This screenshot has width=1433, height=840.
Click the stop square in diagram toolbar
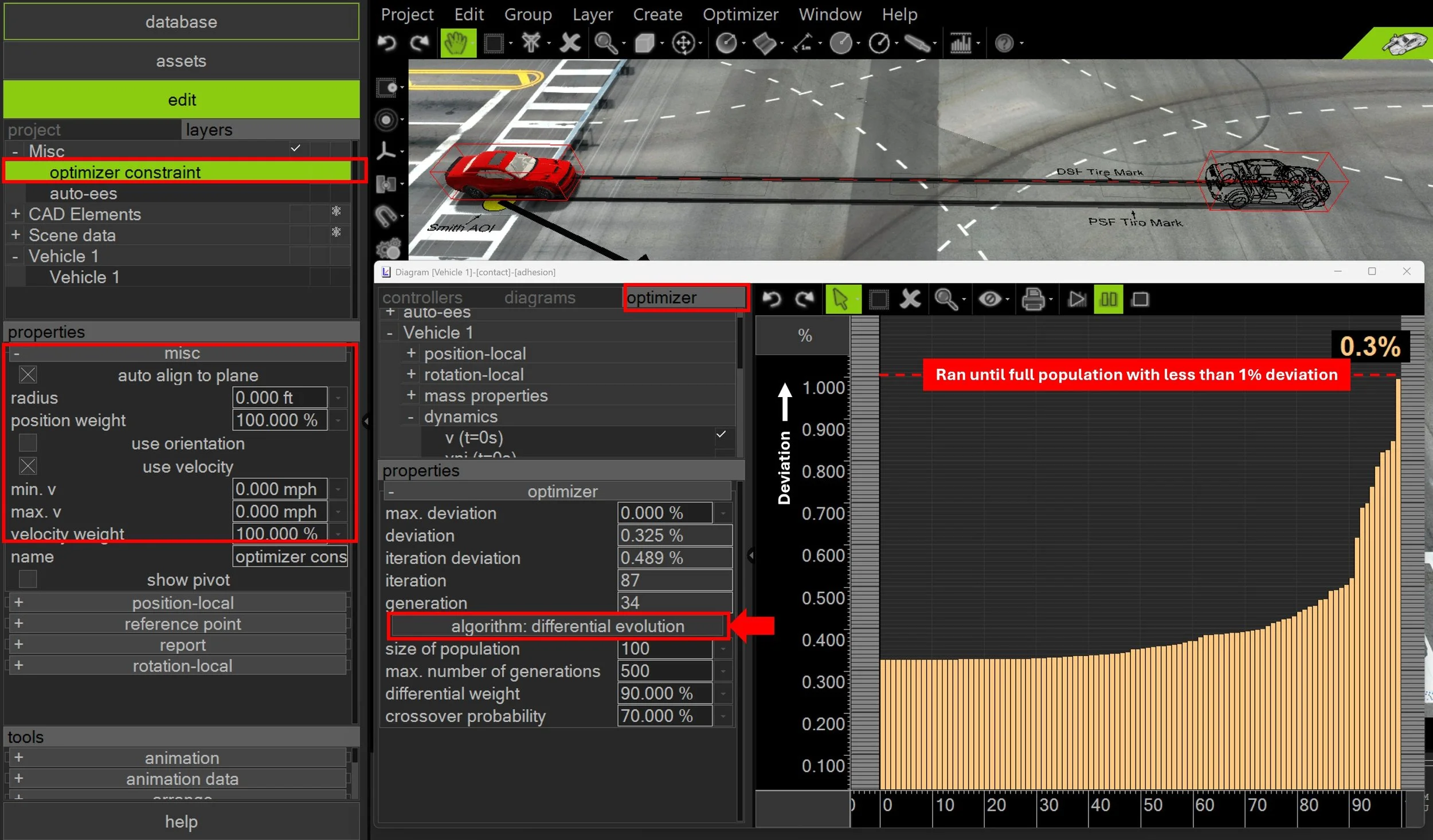click(x=1140, y=299)
